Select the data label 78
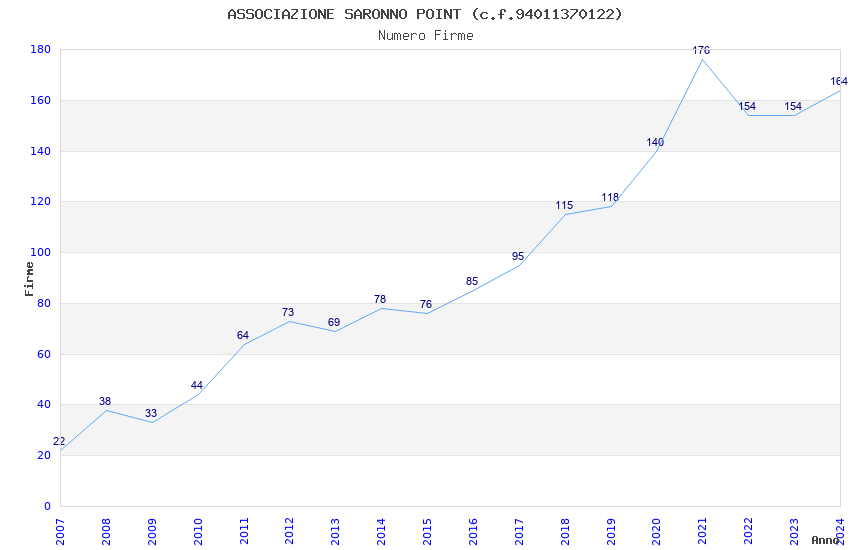 tap(380, 300)
